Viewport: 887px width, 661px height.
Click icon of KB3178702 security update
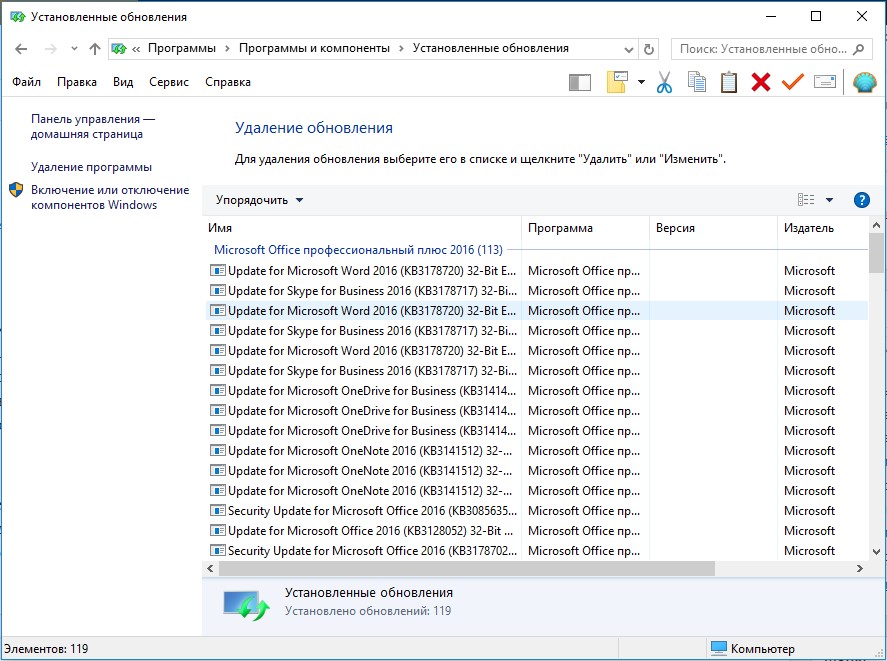[217, 550]
